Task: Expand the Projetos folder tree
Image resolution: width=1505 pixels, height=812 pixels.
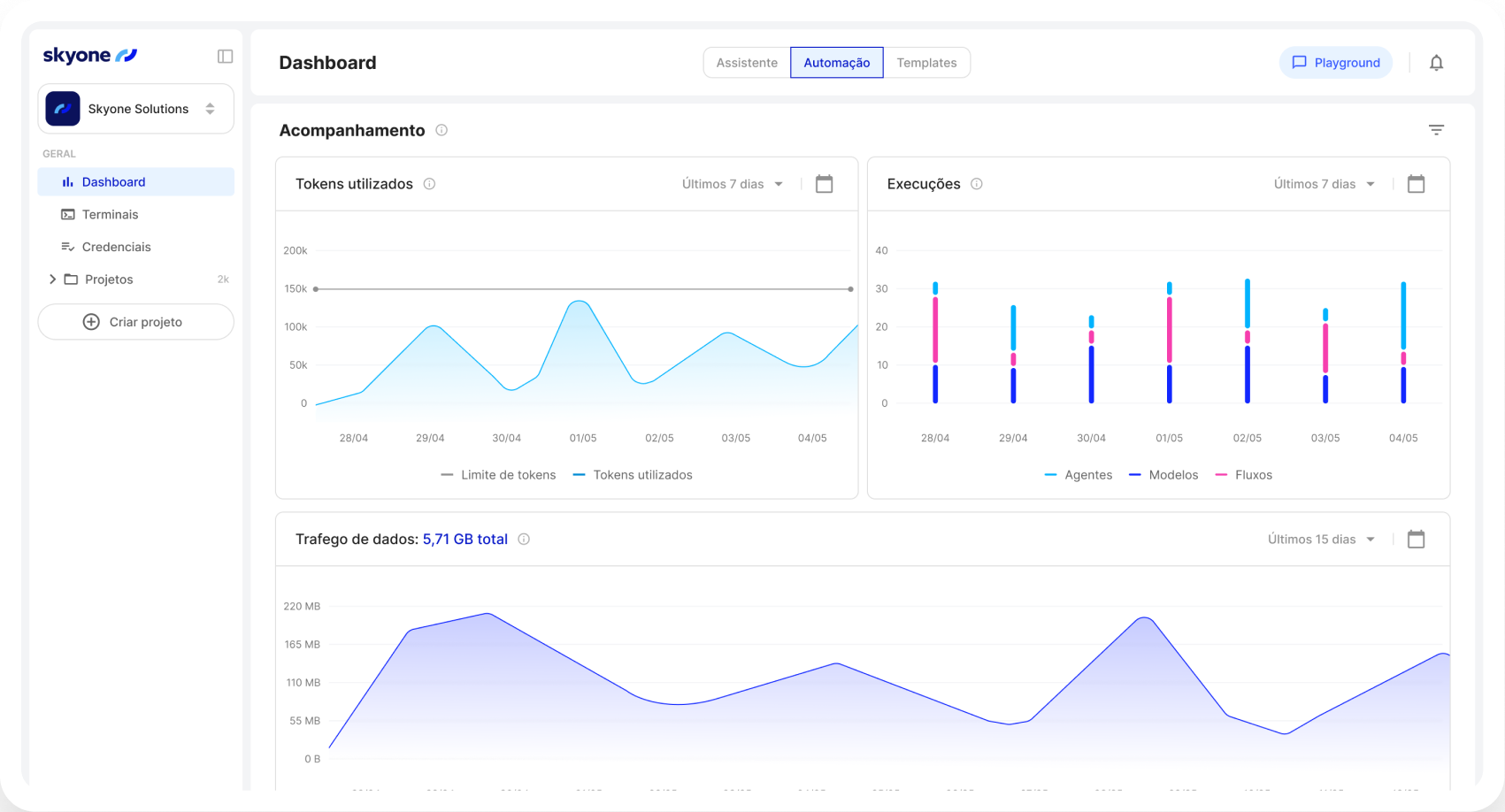Action: click(x=52, y=280)
